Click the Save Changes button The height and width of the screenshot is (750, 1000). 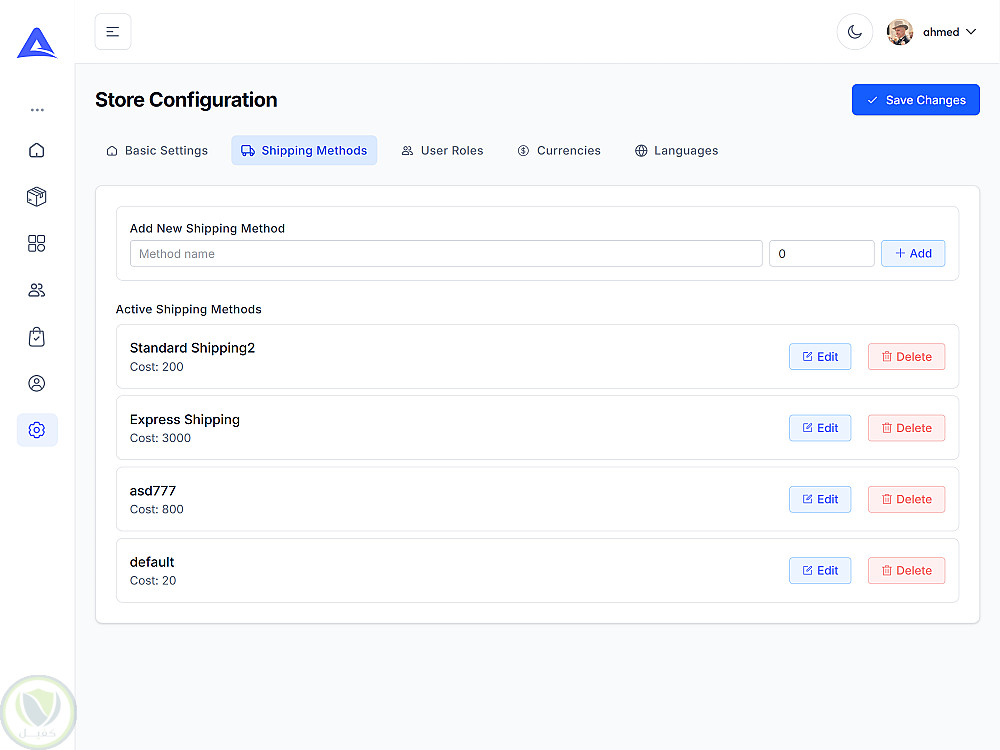pyautogui.click(x=915, y=100)
